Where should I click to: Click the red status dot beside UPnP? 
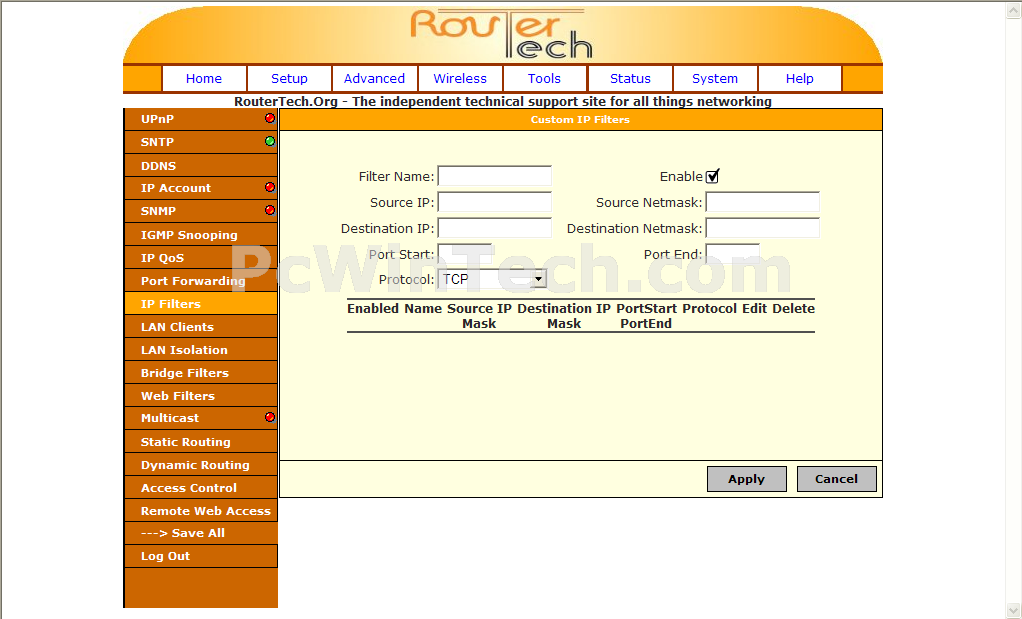pos(270,118)
